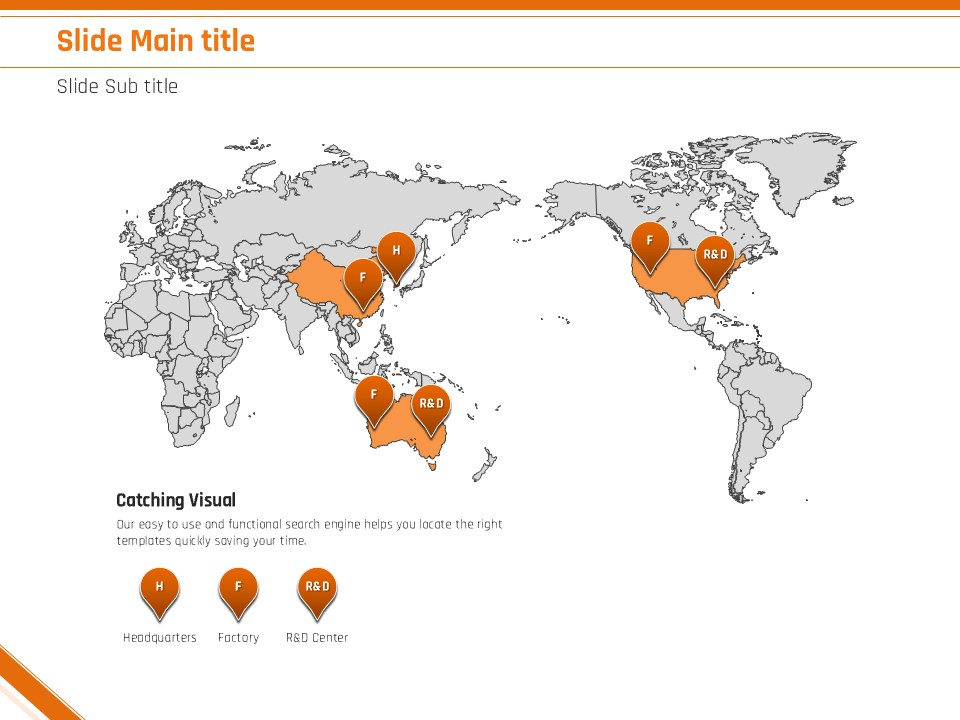Screen dimensions: 960x720
Task: Click the 'Slide Sub title' text
Action: [x=117, y=86]
